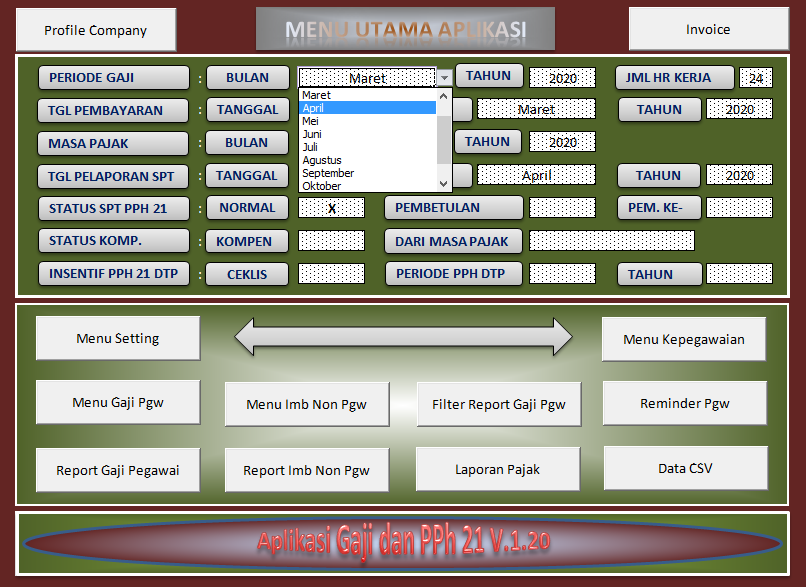Viewport: 806px width, 587px height.
Task: Open Data CSV
Action: point(686,468)
